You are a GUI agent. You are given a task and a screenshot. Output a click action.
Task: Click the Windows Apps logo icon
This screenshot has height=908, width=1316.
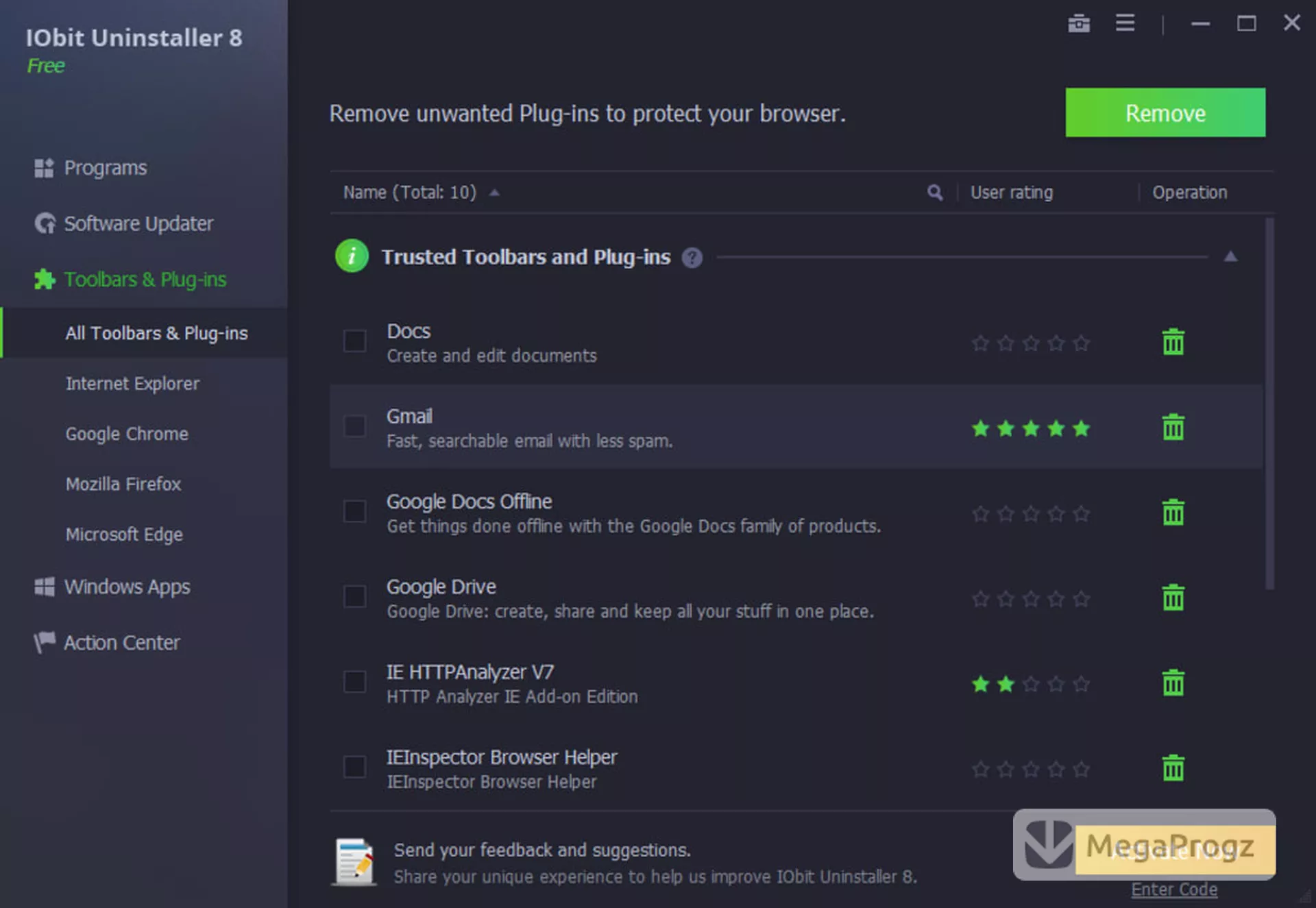pos(45,587)
